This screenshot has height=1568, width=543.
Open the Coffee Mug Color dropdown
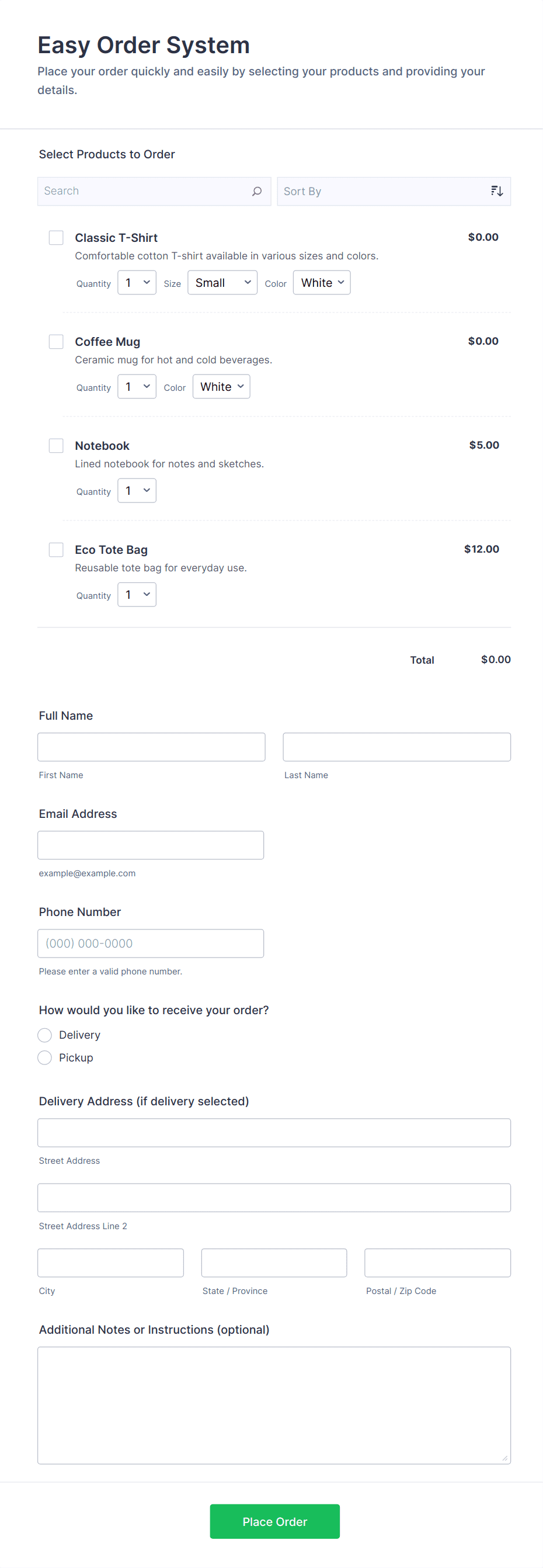(x=221, y=386)
